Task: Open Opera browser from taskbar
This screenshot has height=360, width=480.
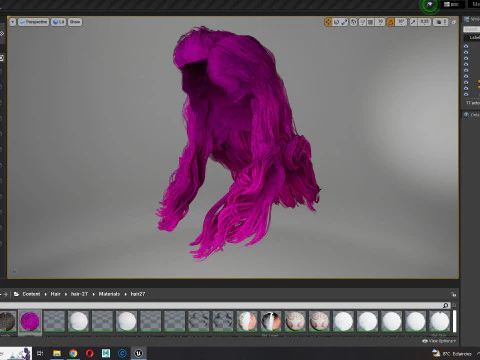Action: [90, 353]
